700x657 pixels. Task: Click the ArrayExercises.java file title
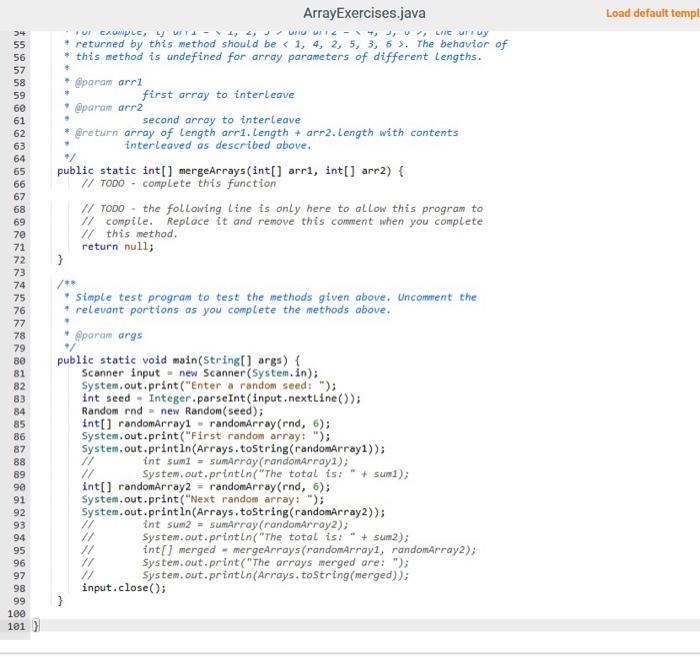click(x=364, y=13)
